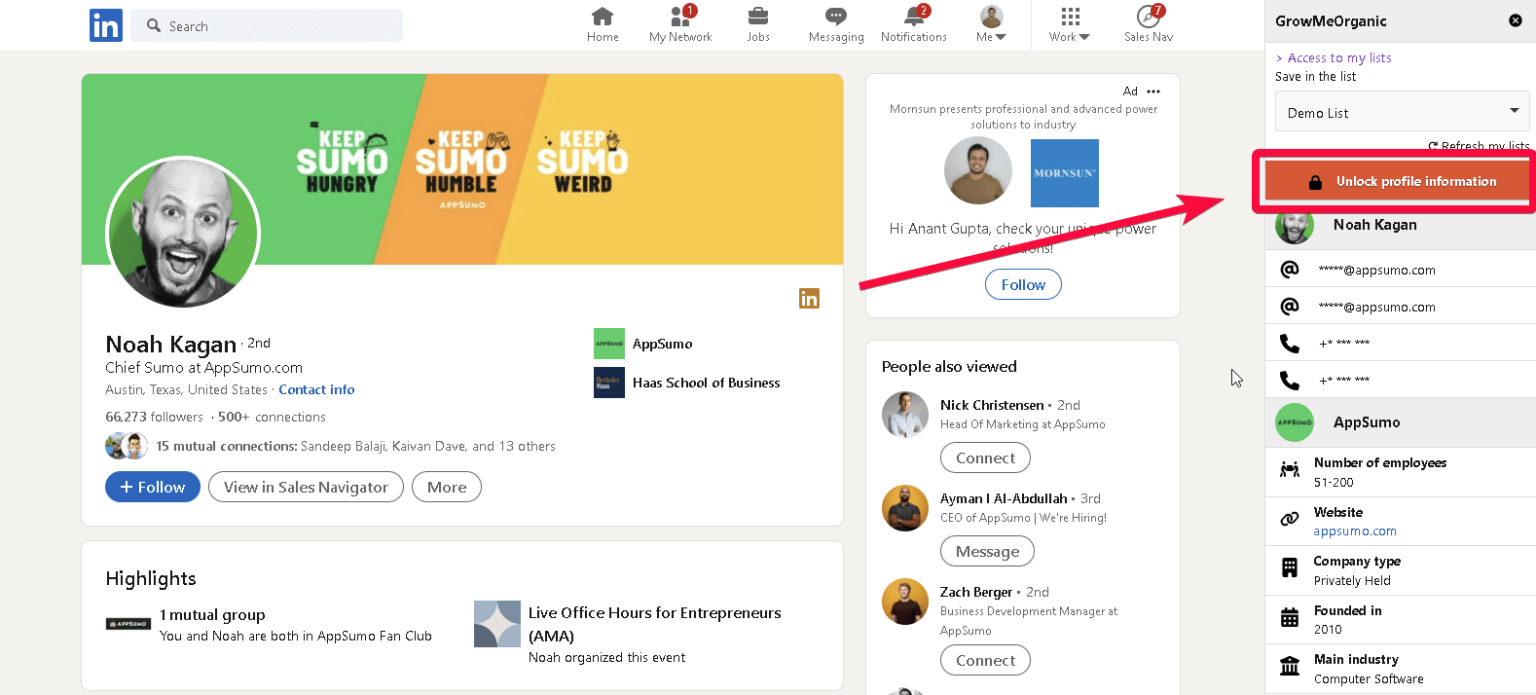
Task: Click the Unlock profile information button
Action: pos(1398,181)
